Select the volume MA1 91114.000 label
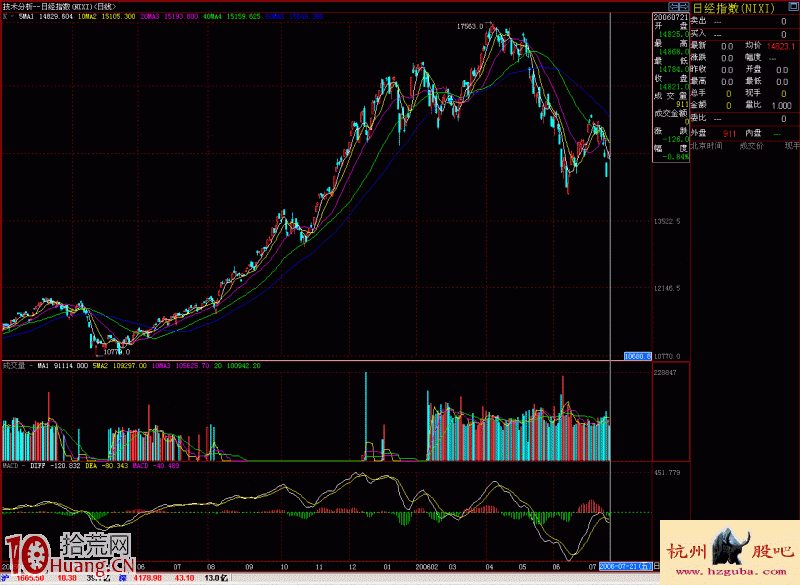This screenshot has width=800, height=585. [x=62, y=366]
